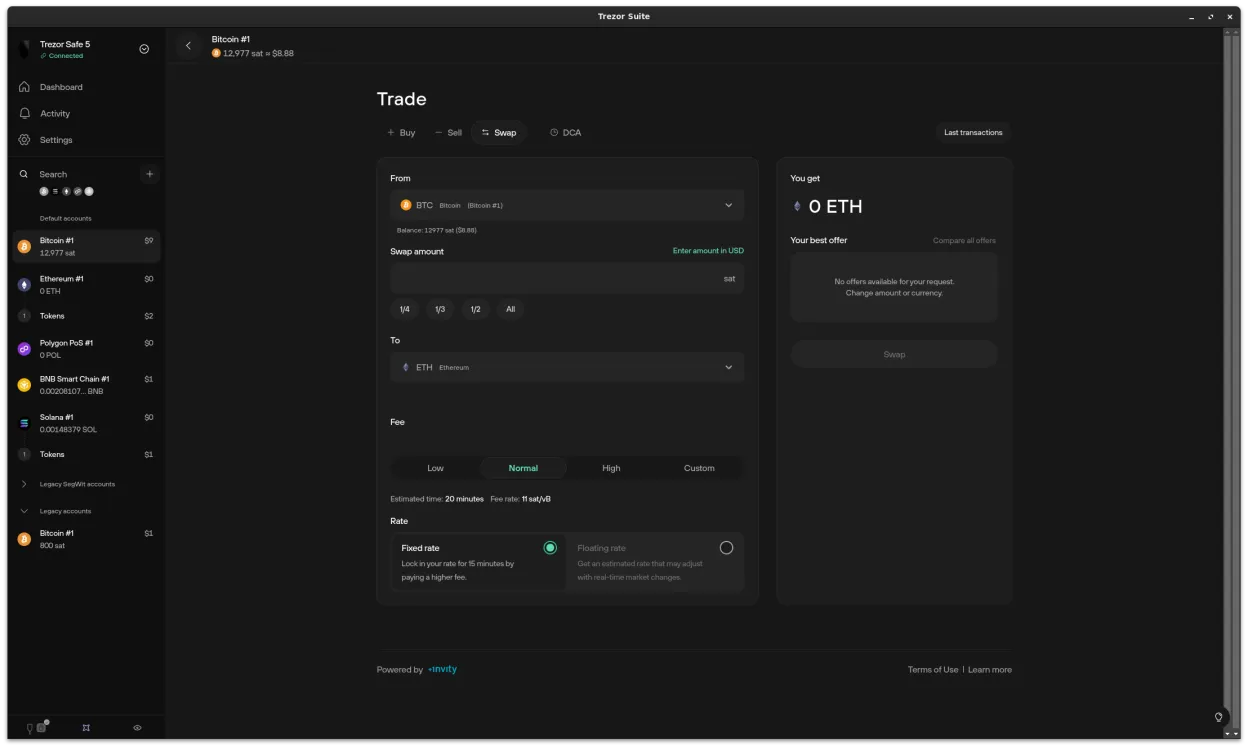
Task: Open the eye privacy icon in bottom bar
Action: coord(137,727)
